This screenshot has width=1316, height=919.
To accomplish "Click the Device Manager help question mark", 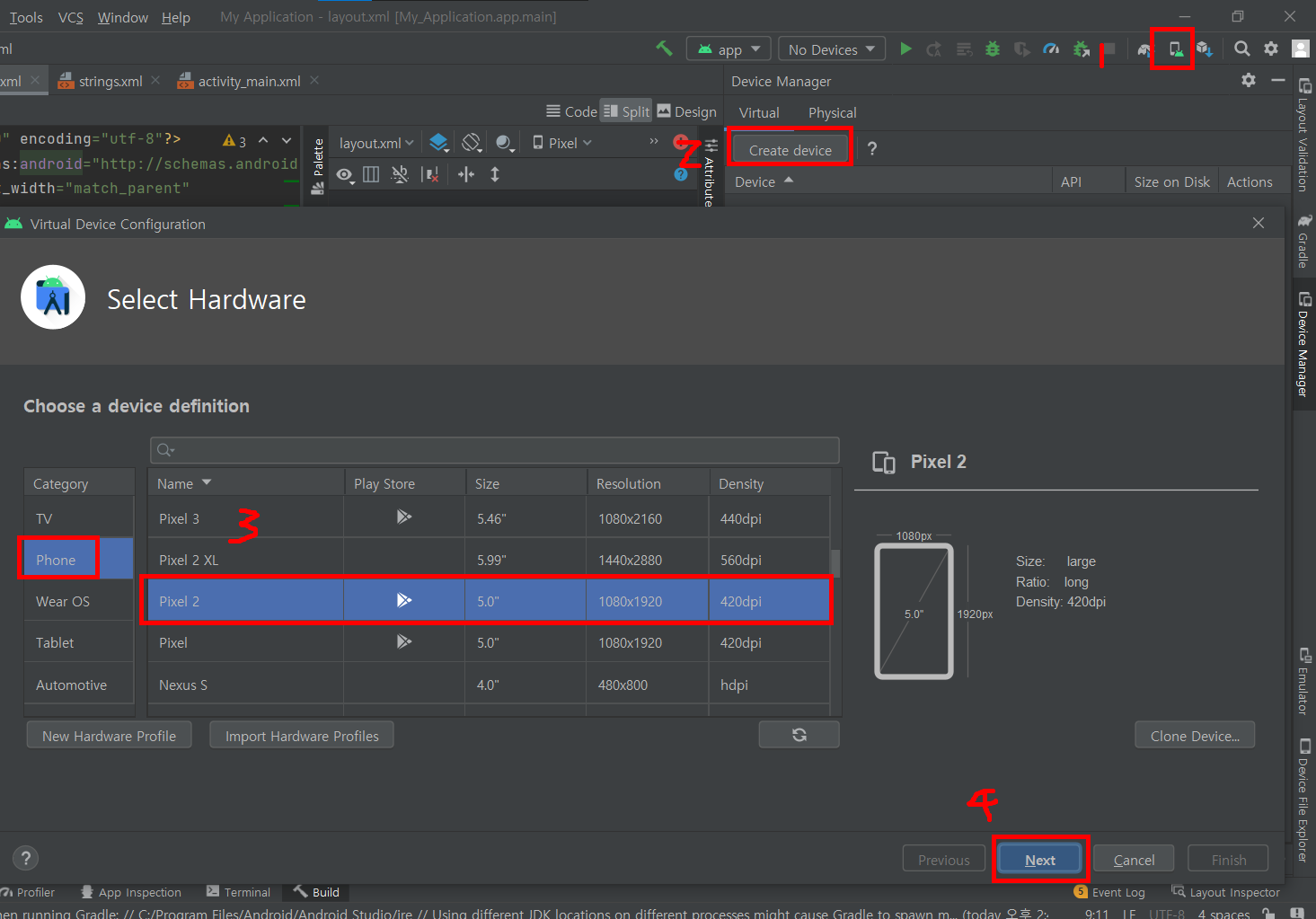I will pyautogui.click(x=871, y=149).
